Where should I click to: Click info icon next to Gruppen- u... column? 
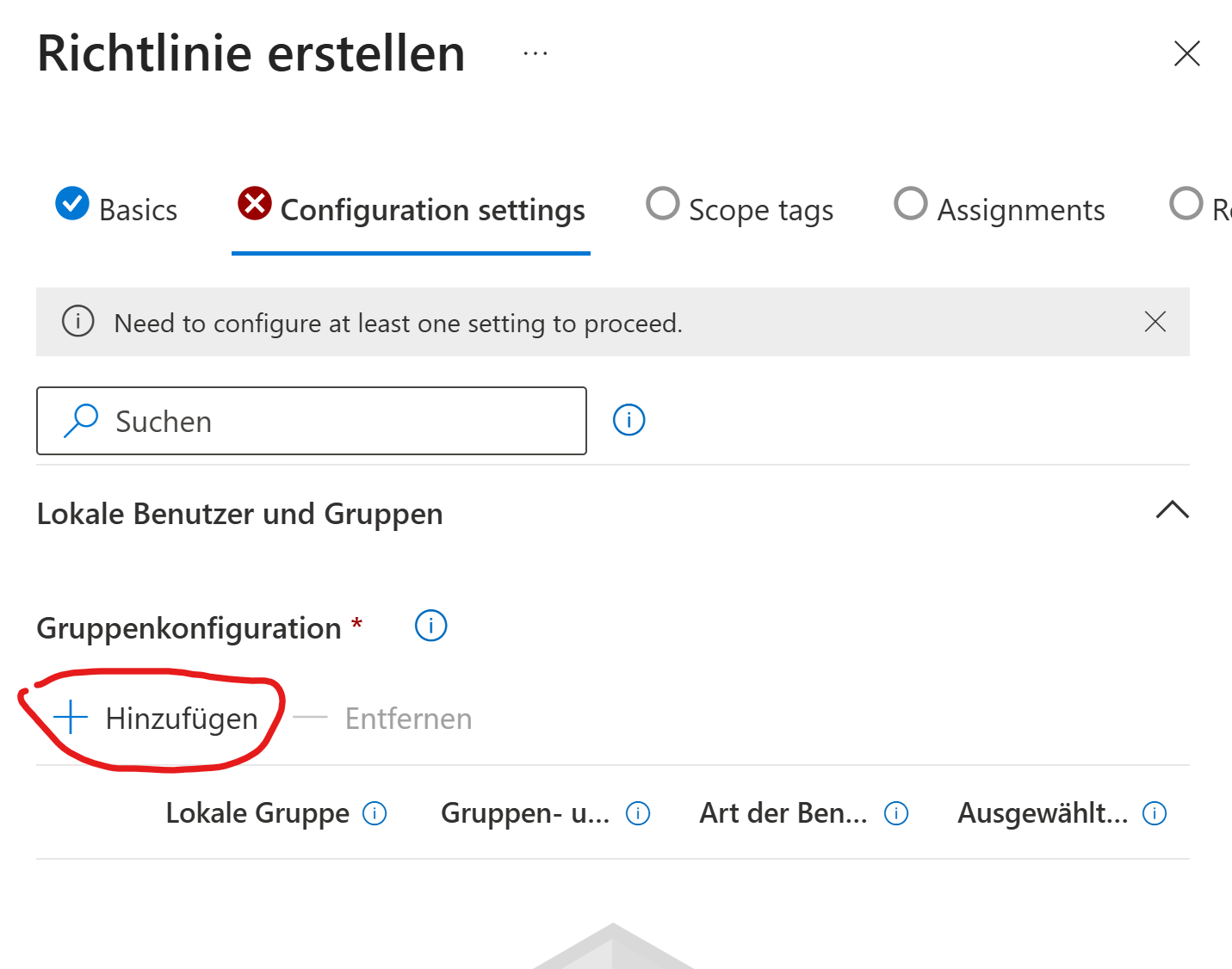pos(638,813)
